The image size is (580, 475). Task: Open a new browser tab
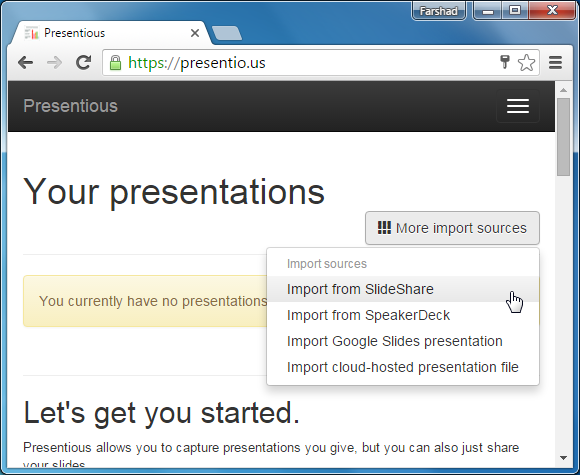226,33
